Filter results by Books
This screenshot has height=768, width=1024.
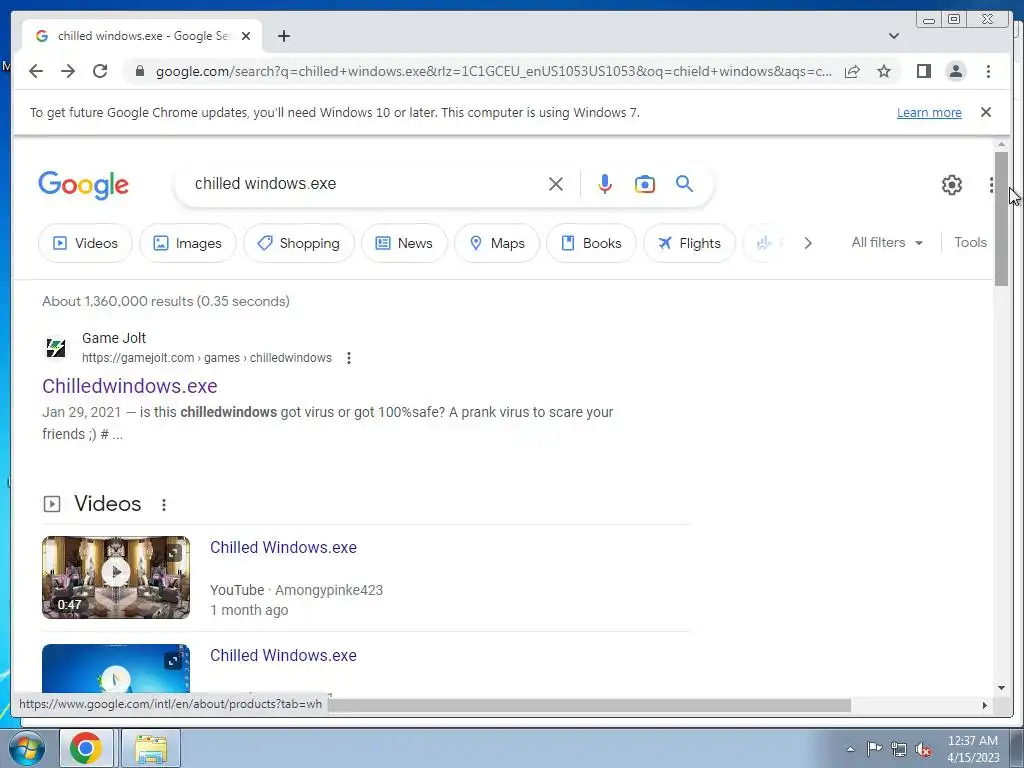591,243
